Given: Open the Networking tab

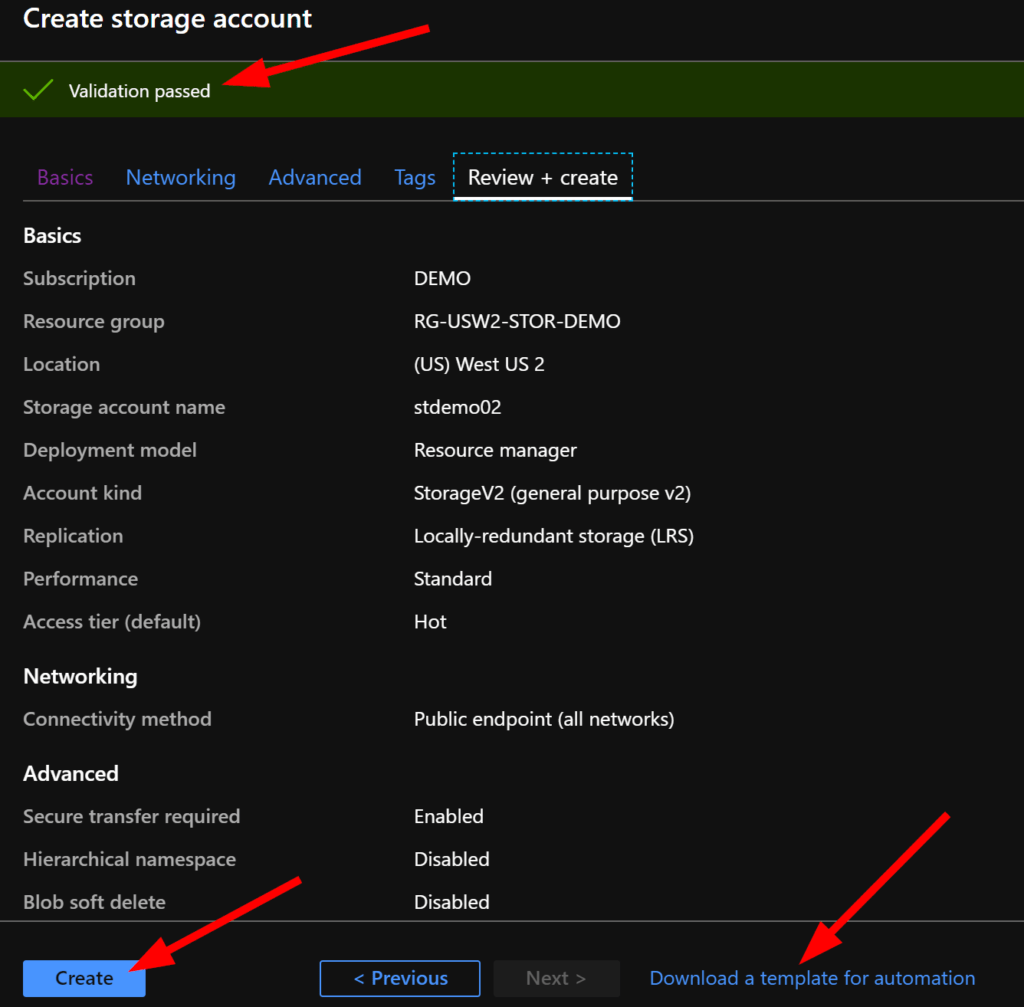Looking at the screenshot, I should click(x=181, y=177).
